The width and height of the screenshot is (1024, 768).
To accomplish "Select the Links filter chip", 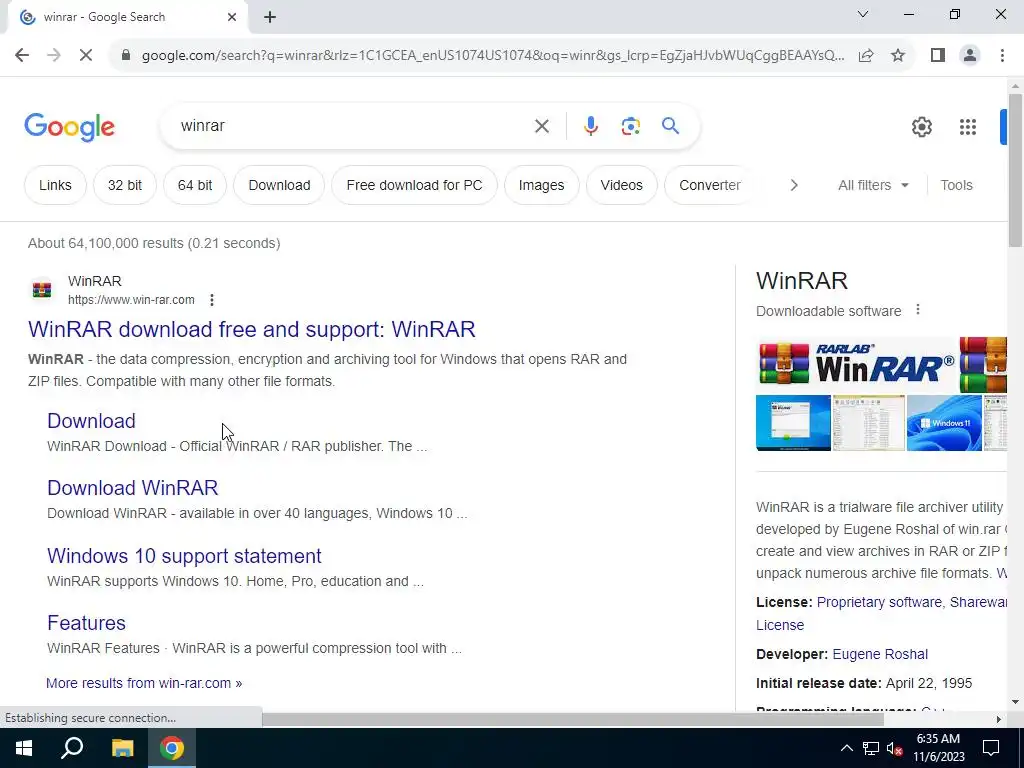I will [56, 185].
